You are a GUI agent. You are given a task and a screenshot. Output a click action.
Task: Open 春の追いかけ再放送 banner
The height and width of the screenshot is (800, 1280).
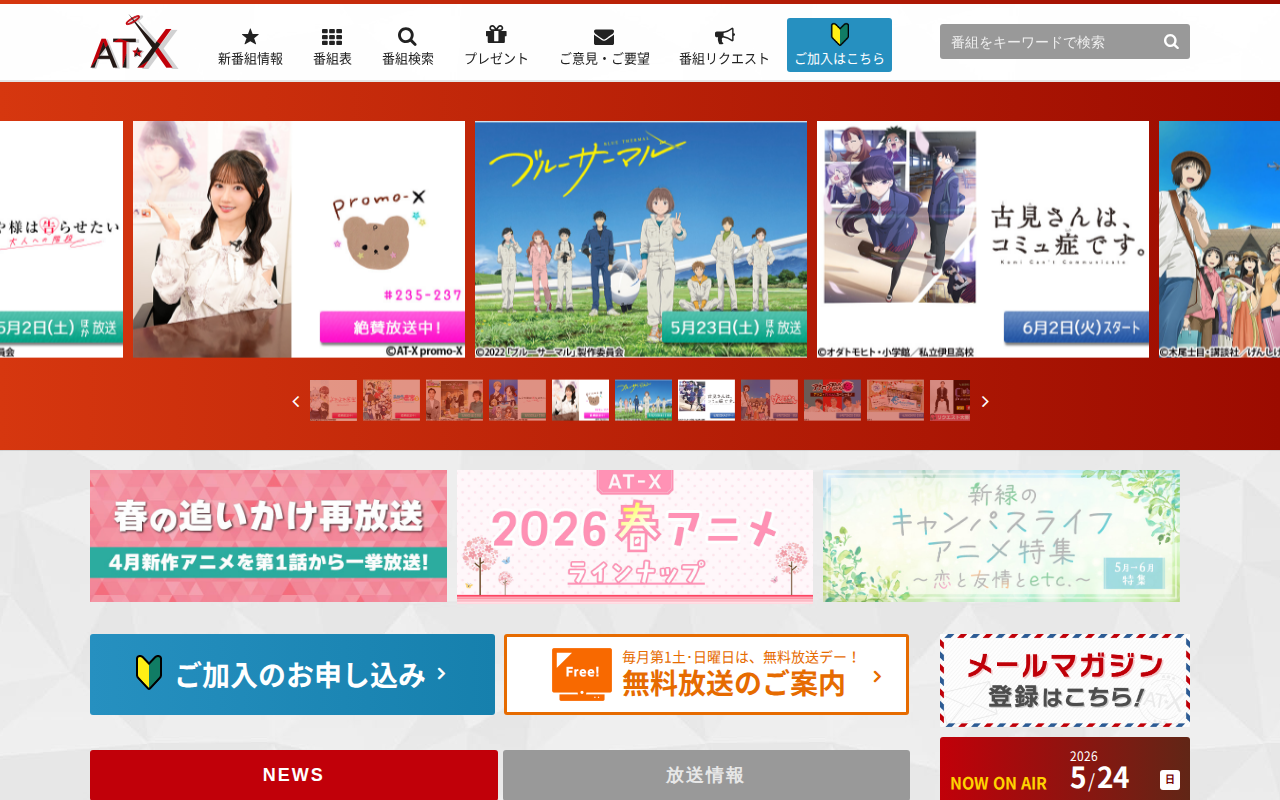[x=268, y=536]
